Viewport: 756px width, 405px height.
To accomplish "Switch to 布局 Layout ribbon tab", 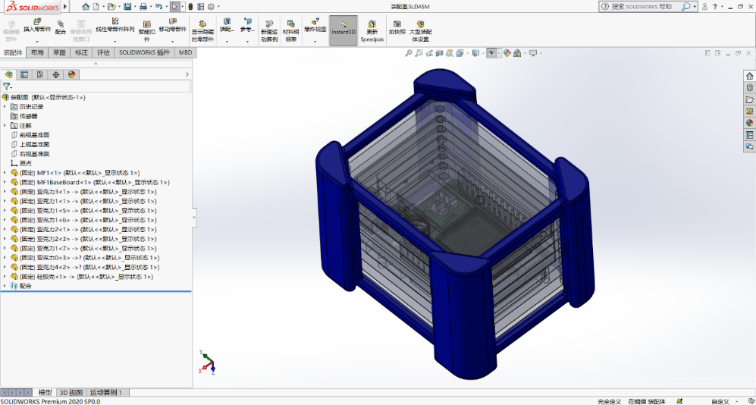I will tap(37, 53).
